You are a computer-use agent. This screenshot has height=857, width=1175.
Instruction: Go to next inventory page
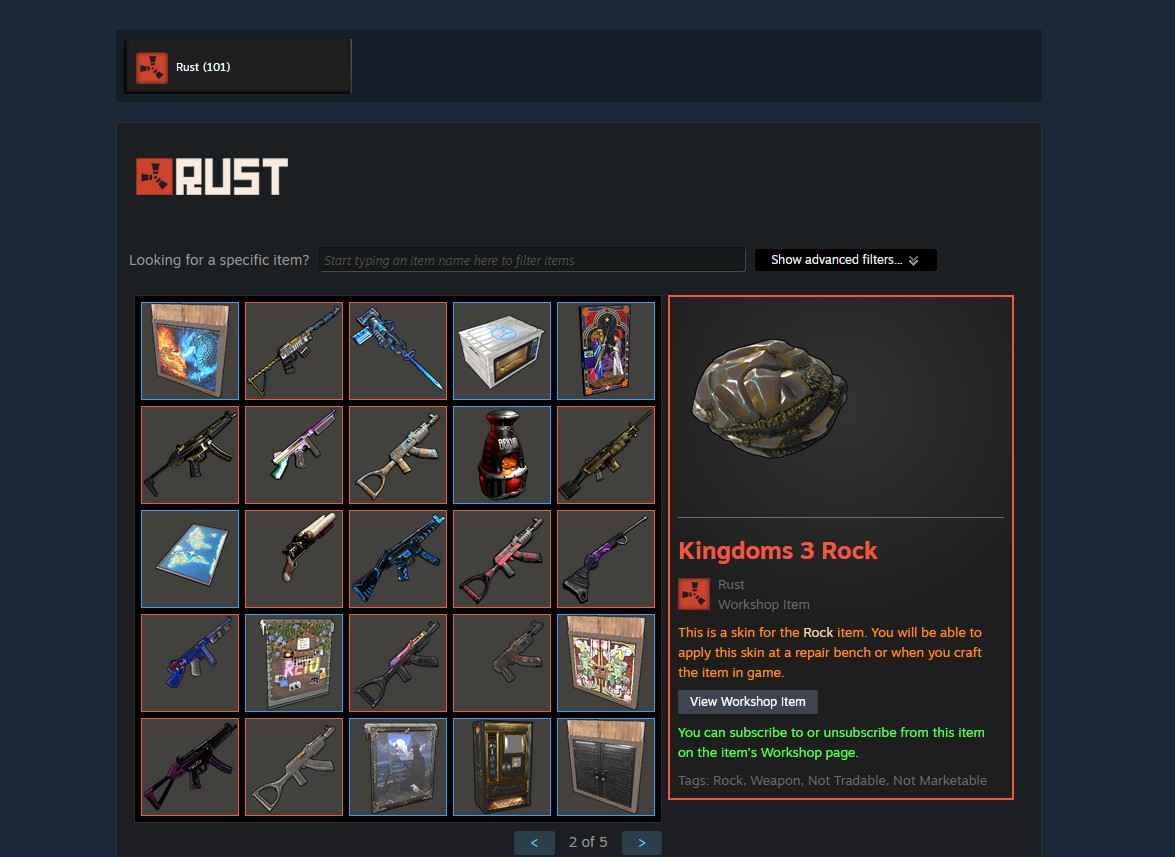(641, 843)
